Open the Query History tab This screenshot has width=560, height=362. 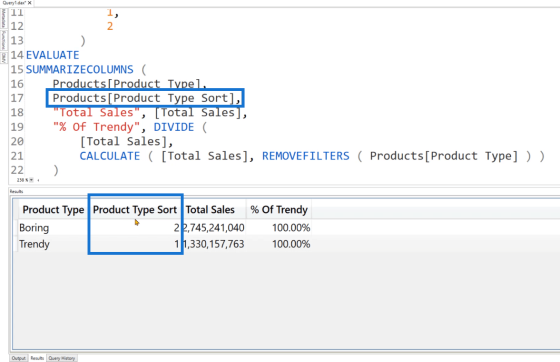pyautogui.click(x=62, y=358)
